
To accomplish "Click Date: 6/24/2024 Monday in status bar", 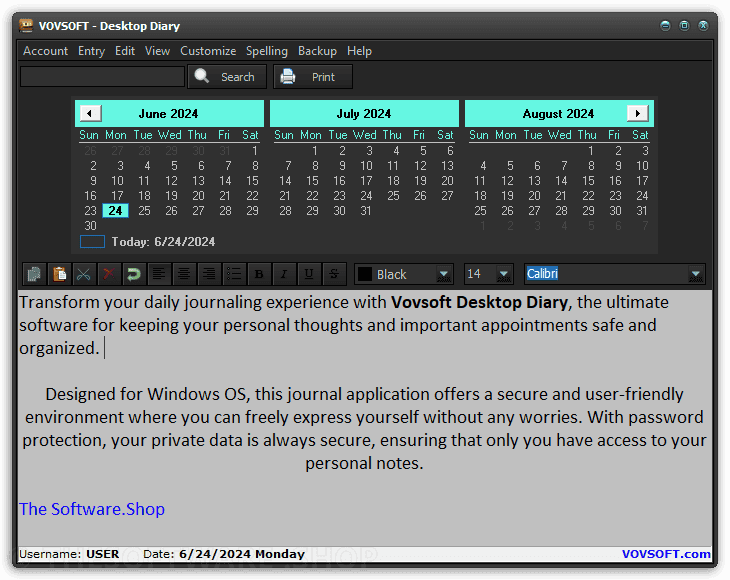I will (223, 554).
